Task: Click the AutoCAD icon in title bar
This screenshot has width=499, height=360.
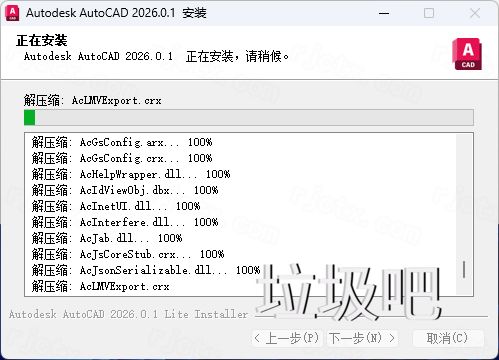Action: click(x=12, y=13)
